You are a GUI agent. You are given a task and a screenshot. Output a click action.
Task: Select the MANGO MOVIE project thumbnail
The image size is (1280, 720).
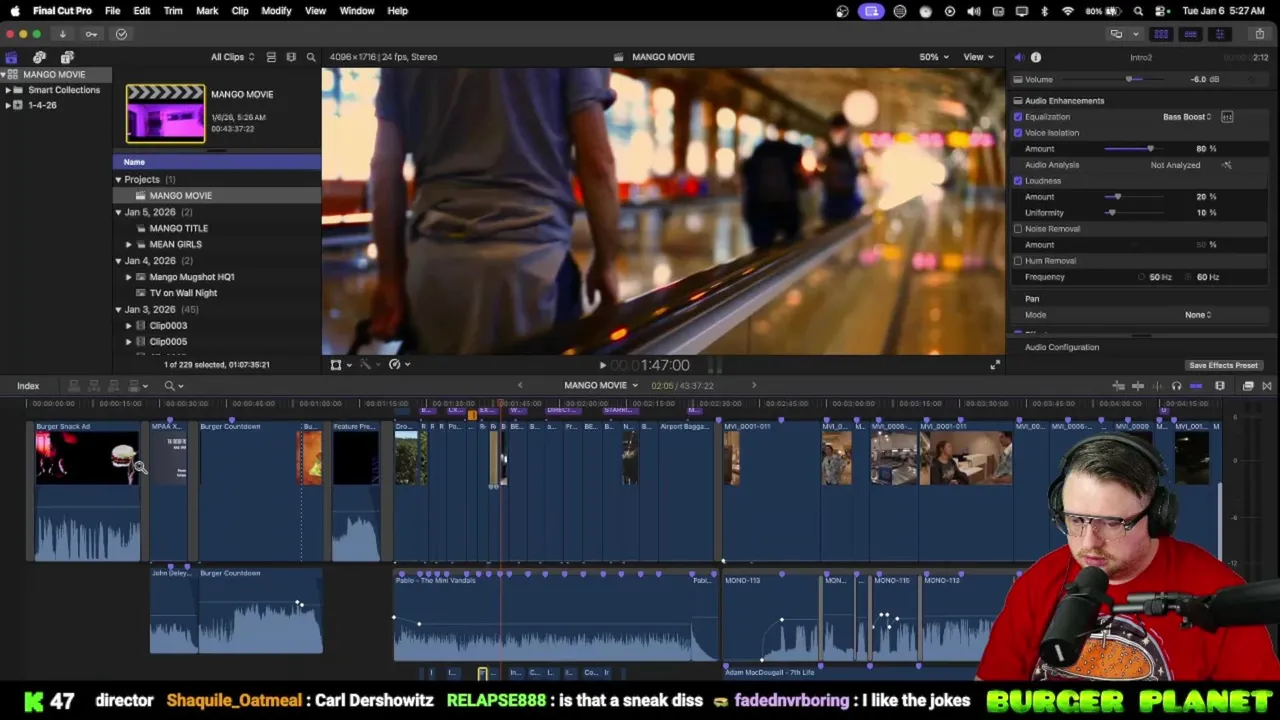point(165,113)
